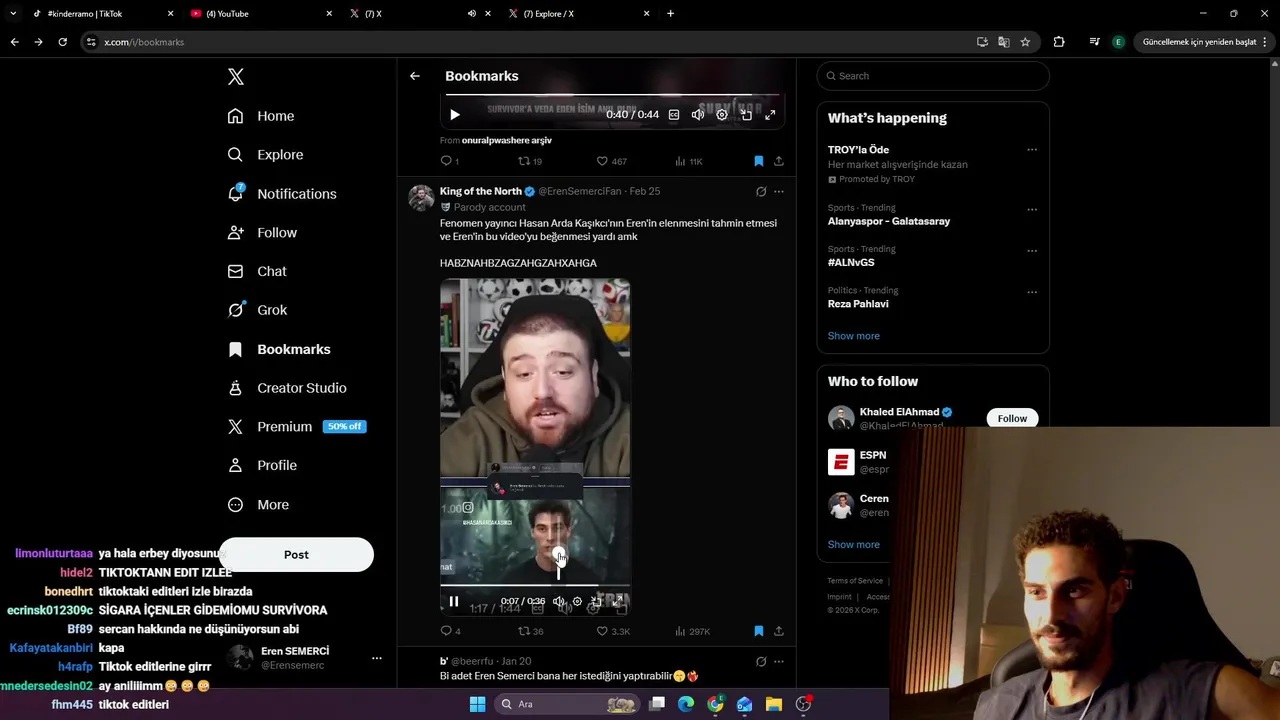Show more under What's happening
The height and width of the screenshot is (720, 1280).
tap(854, 336)
